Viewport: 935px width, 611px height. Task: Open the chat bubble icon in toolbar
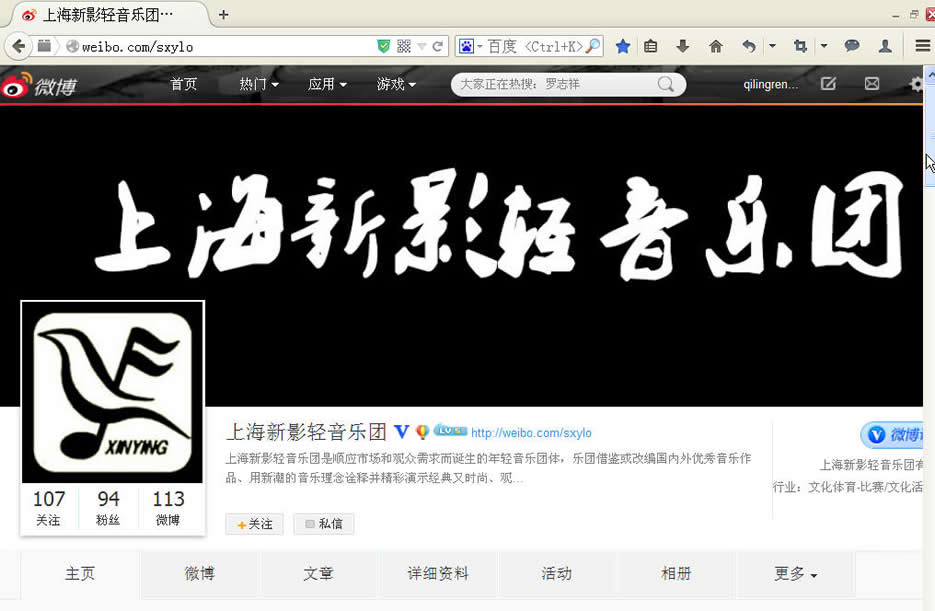click(x=852, y=46)
